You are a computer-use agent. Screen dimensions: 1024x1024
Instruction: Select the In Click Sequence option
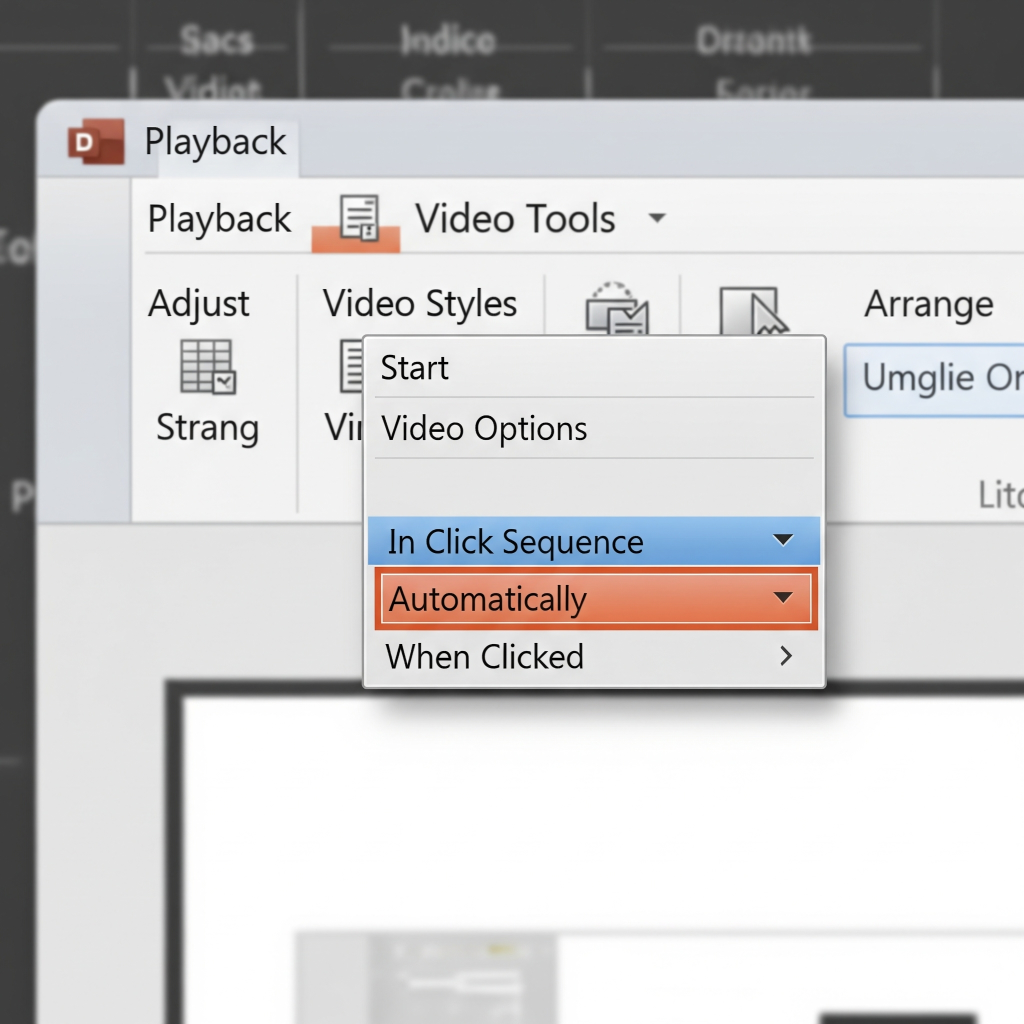pyautogui.click(x=516, y=541)
